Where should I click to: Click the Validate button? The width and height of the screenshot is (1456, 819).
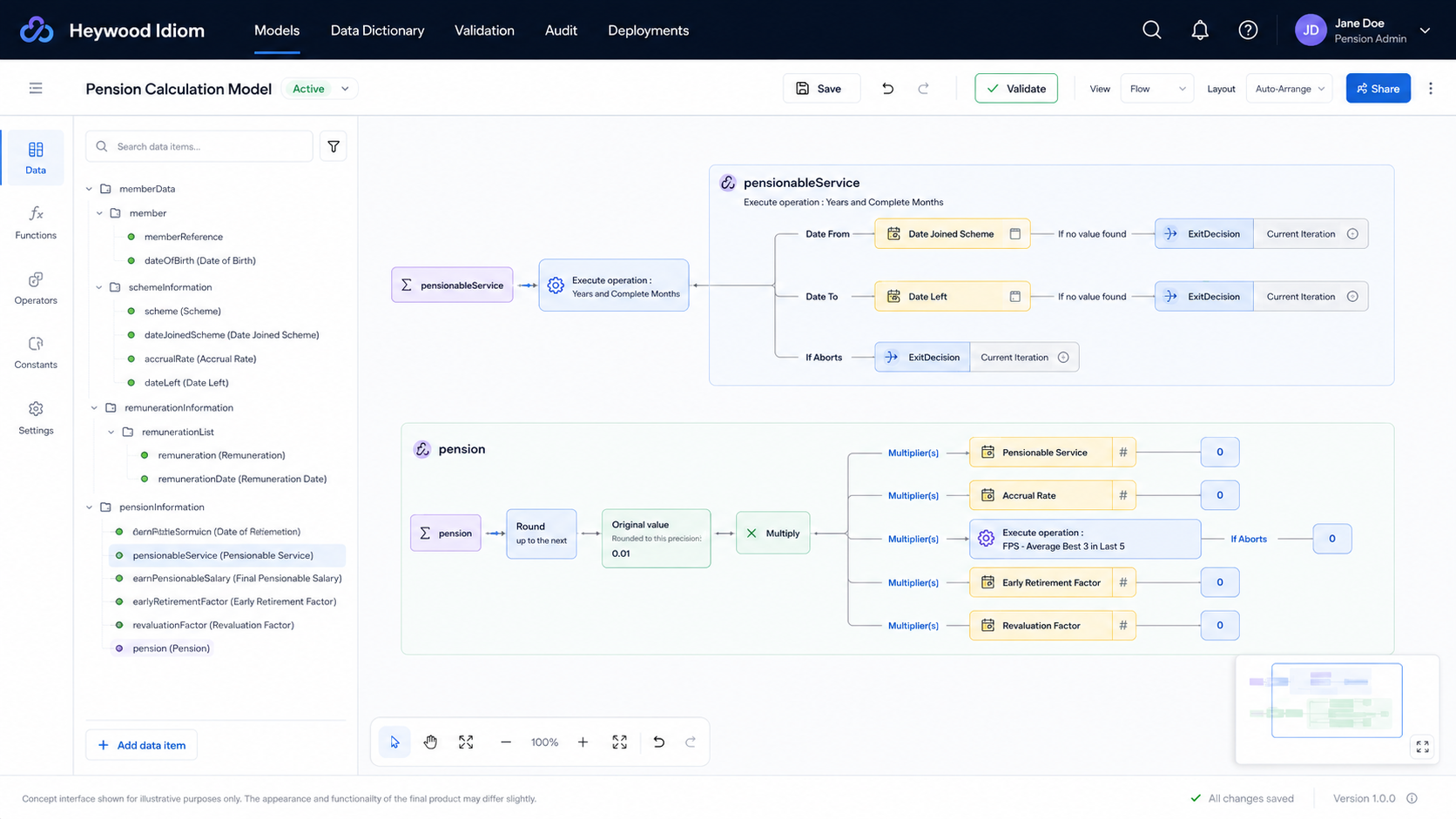click(x=1016, y=89)
